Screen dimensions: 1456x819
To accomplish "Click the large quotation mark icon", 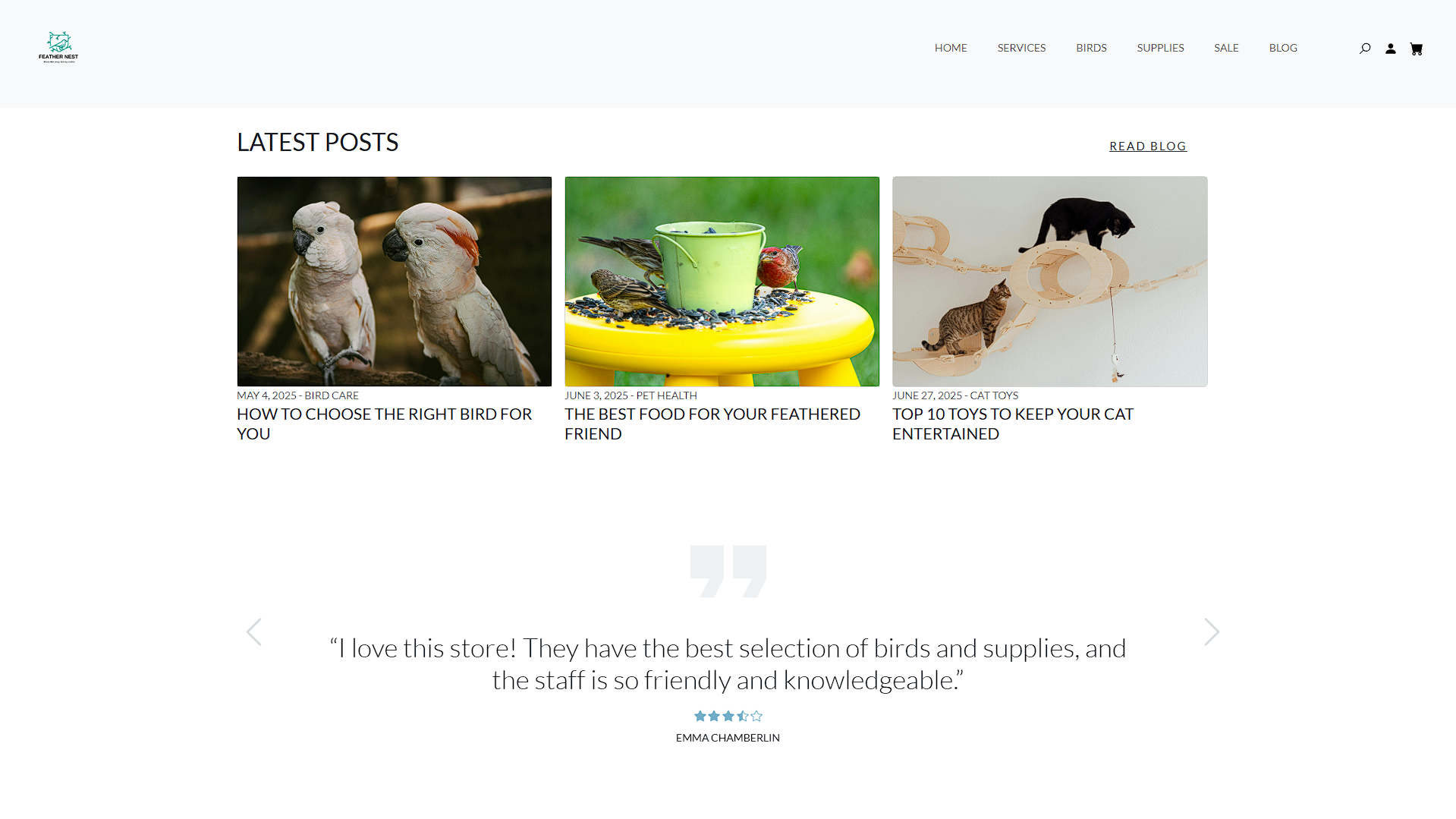I will coord(728,571).
